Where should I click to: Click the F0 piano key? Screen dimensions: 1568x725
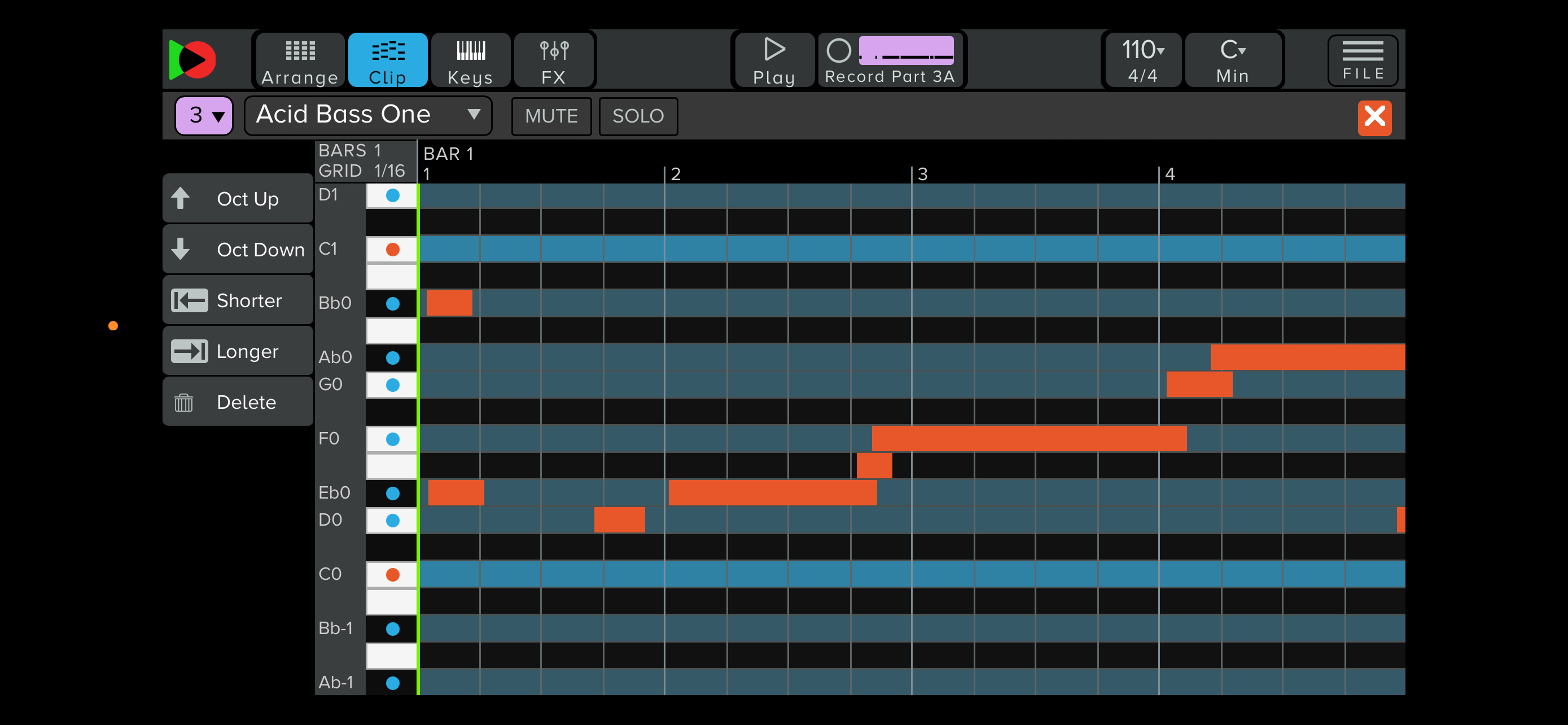(391, 439)
